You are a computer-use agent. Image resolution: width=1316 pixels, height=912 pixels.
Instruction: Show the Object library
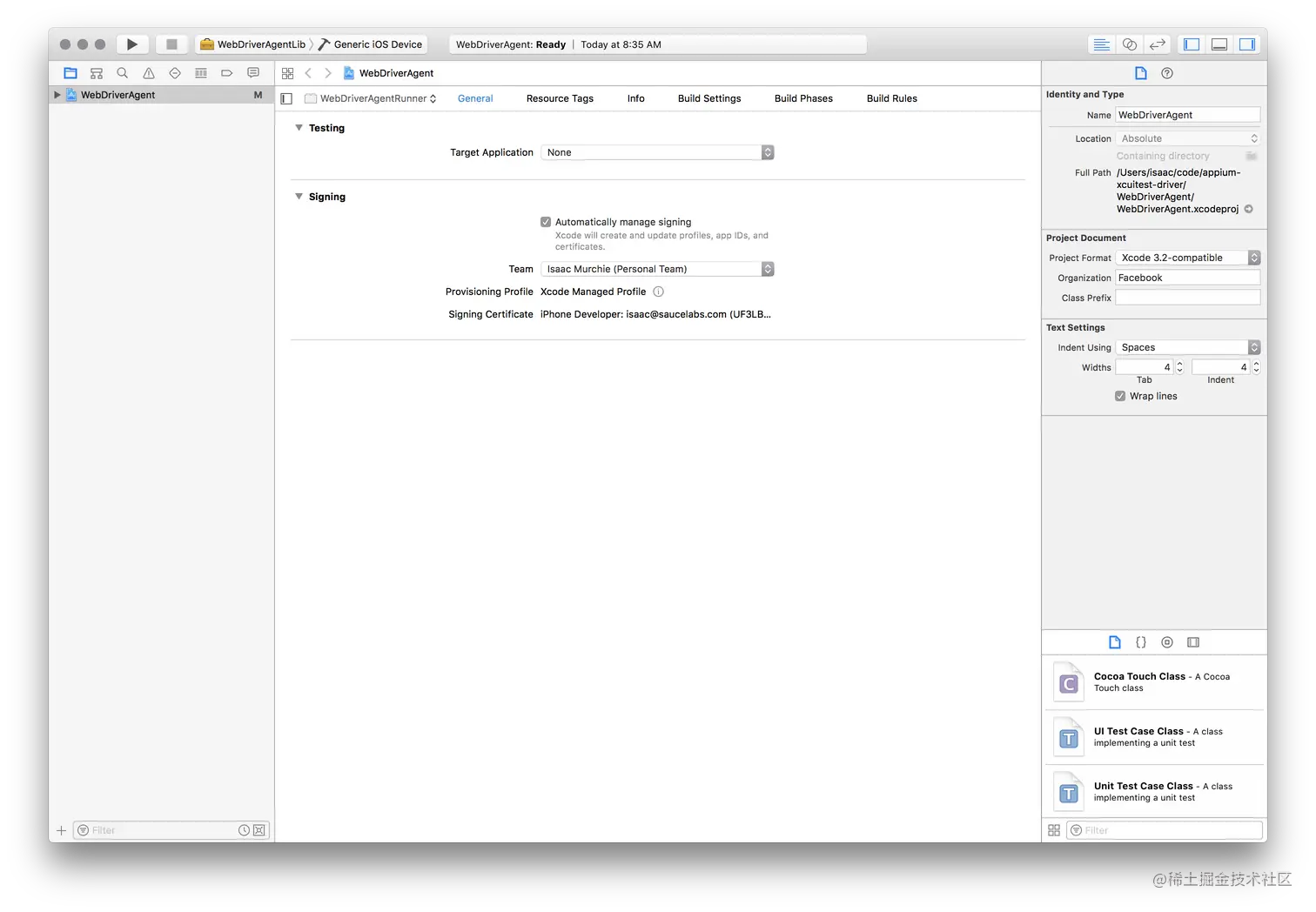pos(1167,642)
